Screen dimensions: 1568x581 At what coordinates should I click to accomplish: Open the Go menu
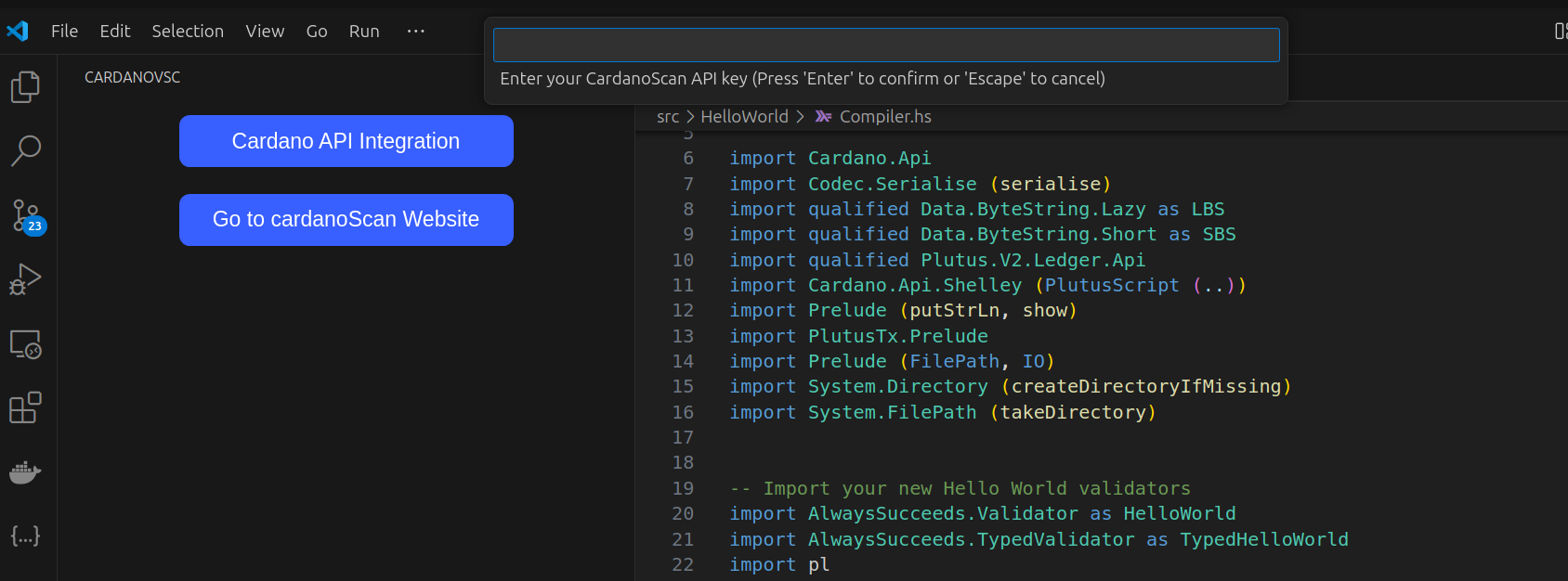click(317, 31)
